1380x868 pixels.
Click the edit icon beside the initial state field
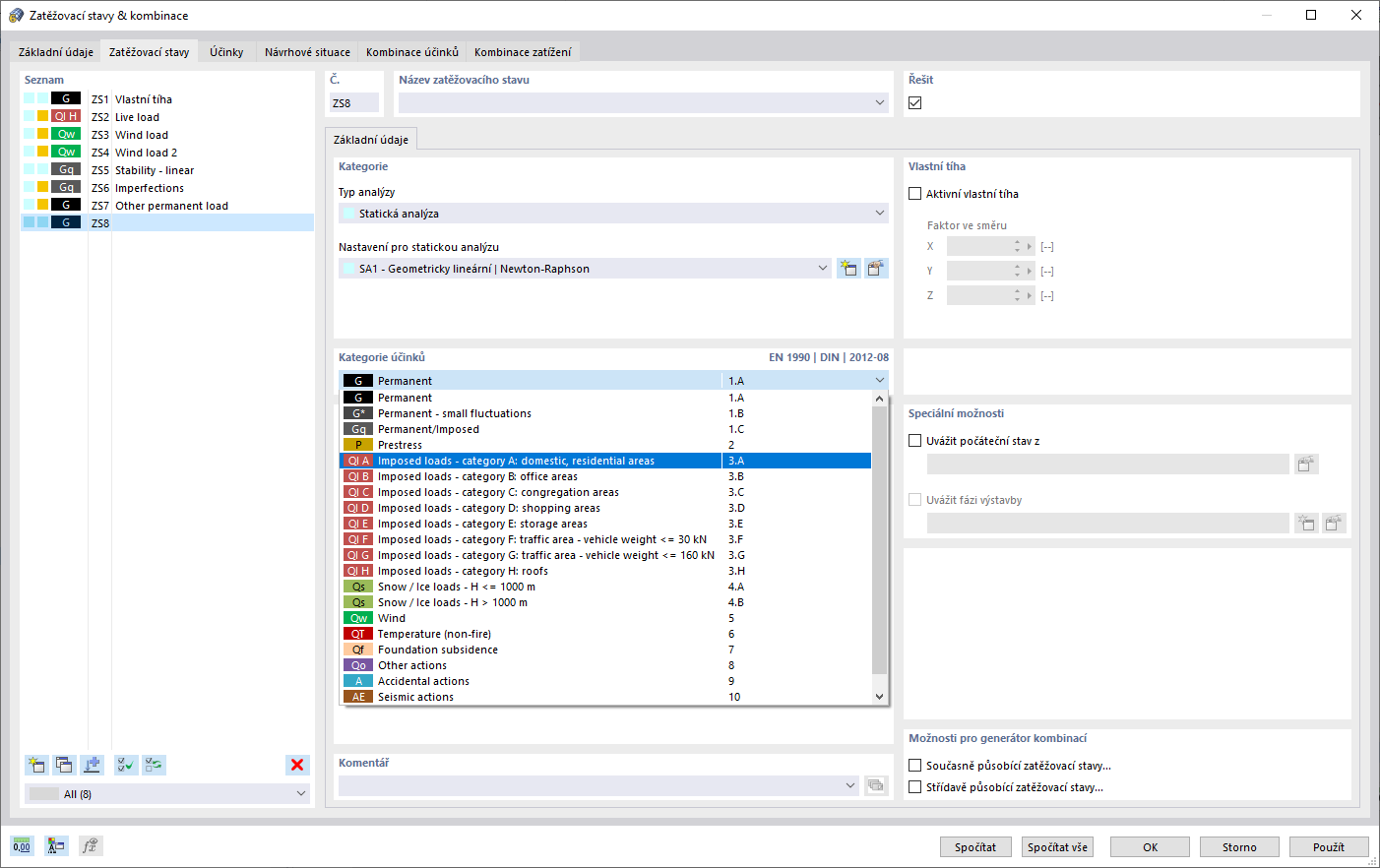[1306, 465]
